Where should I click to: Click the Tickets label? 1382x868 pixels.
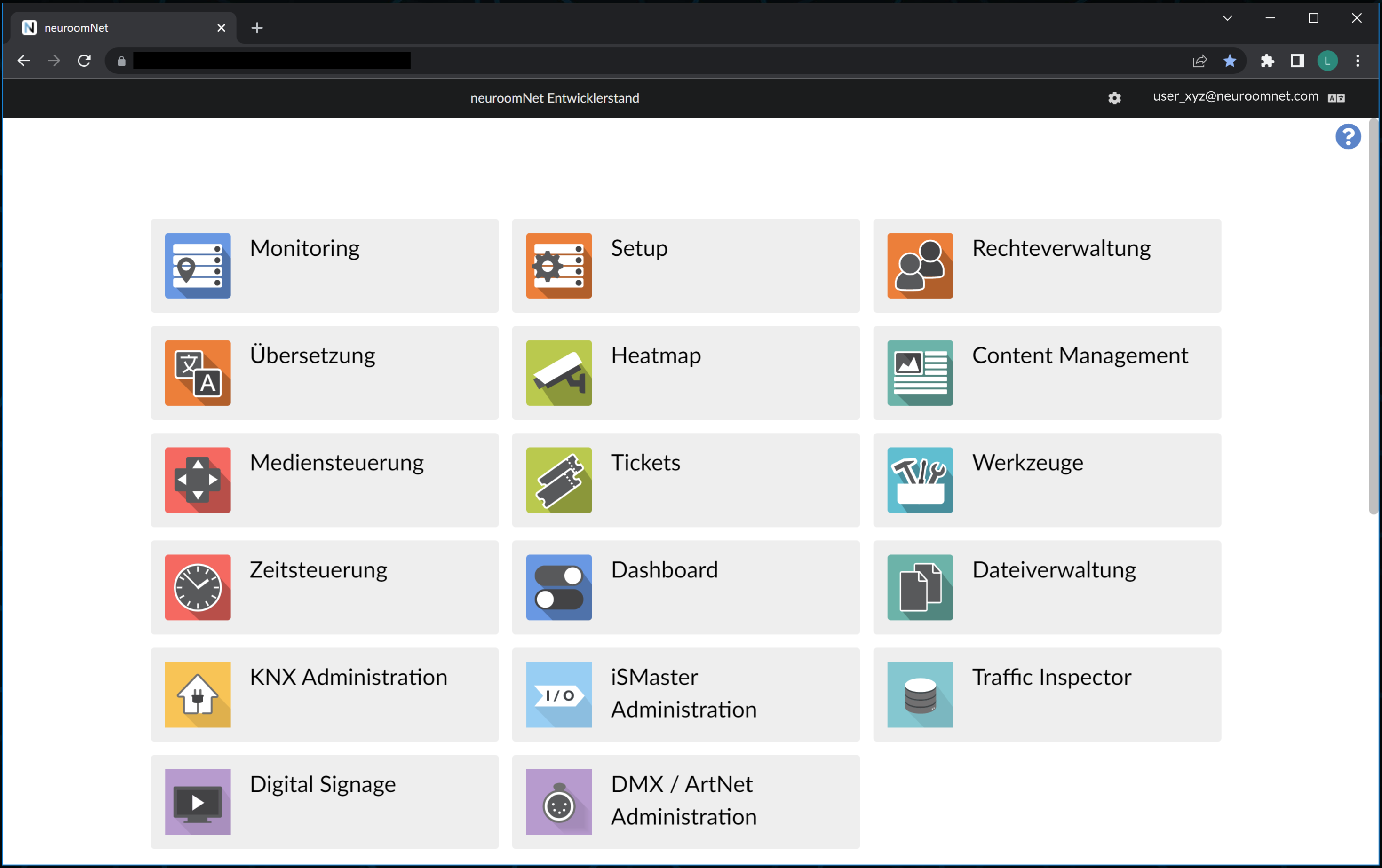click(x=646, y=462)
